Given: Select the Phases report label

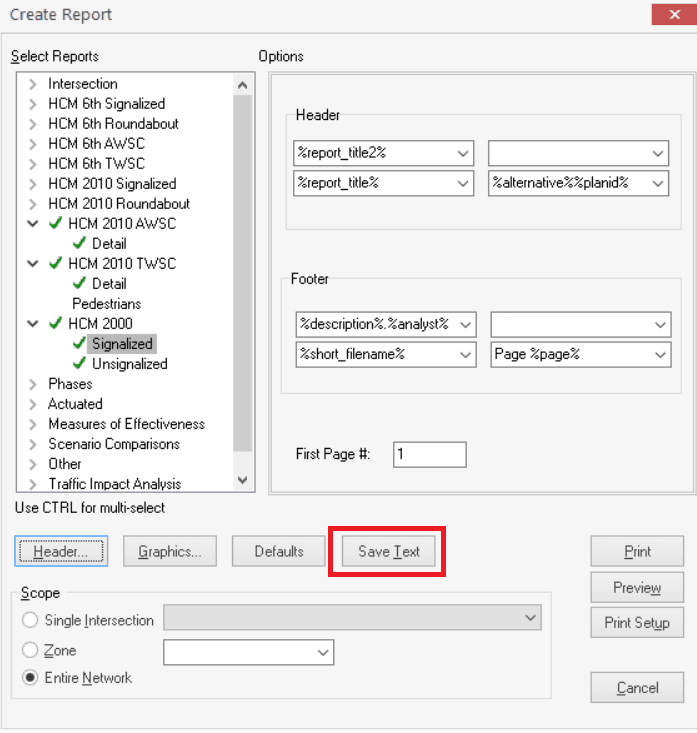Looking at the screenshot, I should (x=70, y=384).
